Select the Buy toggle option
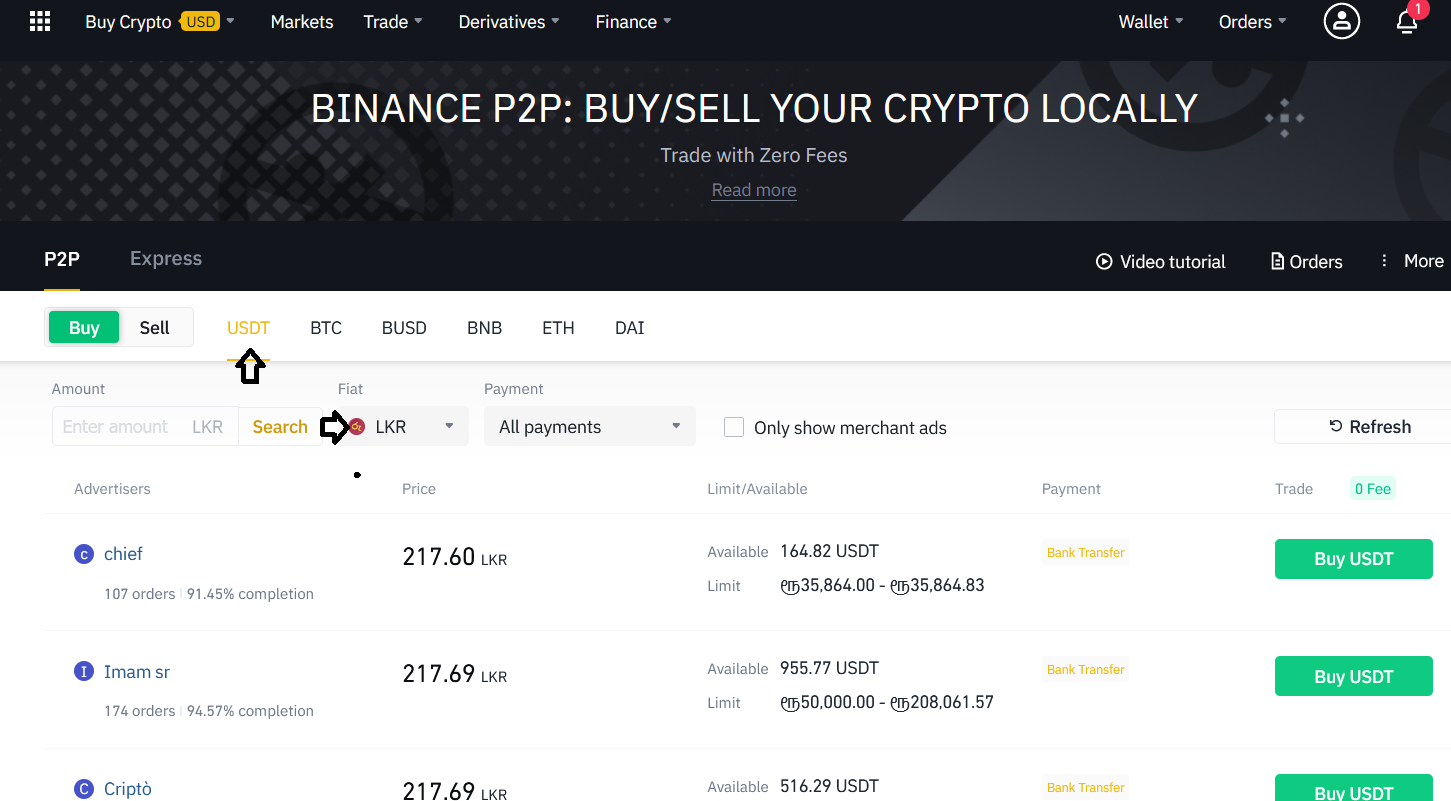The height and width of the screenshot is (801, 1451). pos(84,327)
